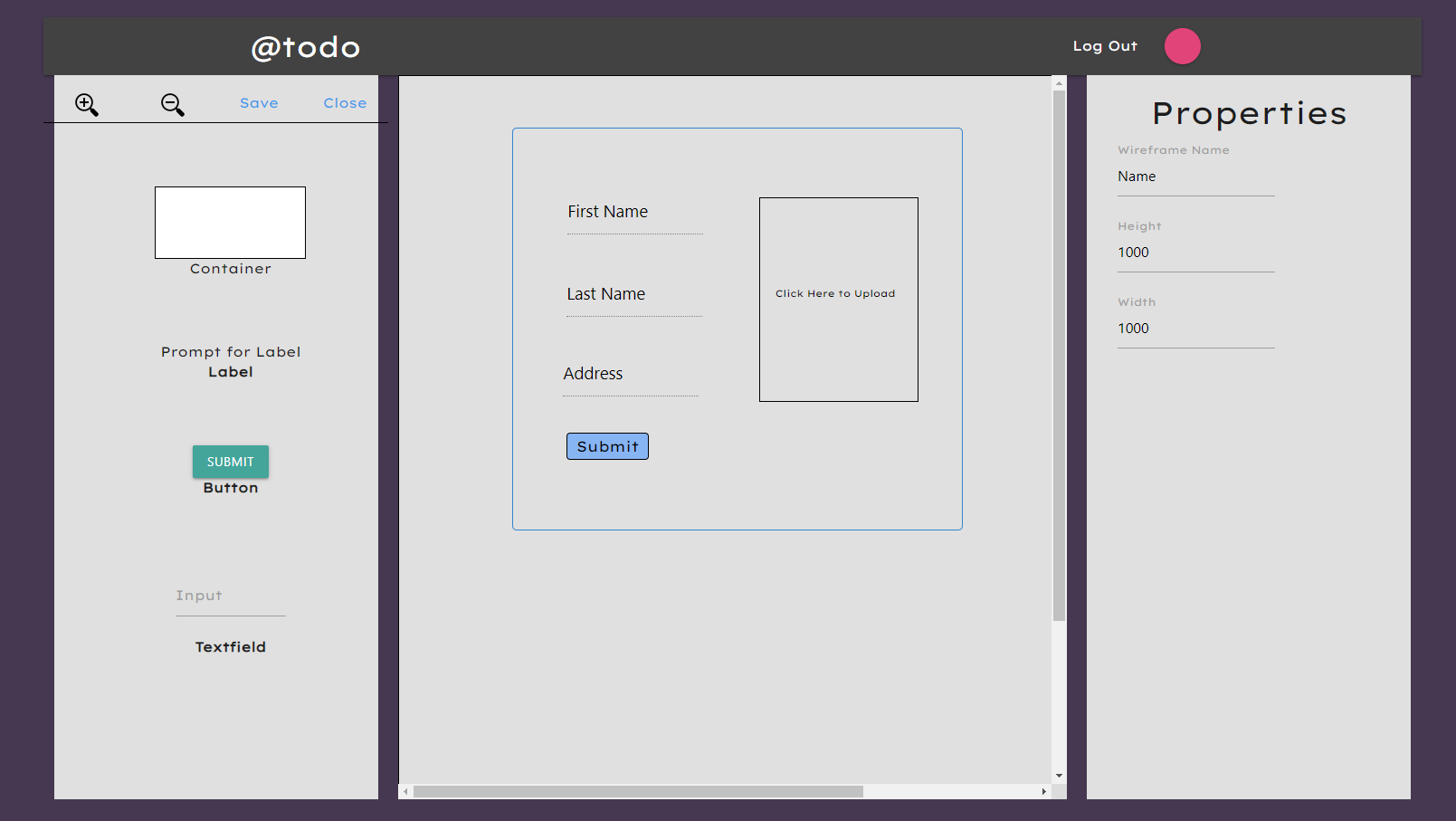Click the left horizontal scroll arrow
Image resolution: width=1456 pixels, height=821 pixels.
pyautogui.click(x=406, y=792)
